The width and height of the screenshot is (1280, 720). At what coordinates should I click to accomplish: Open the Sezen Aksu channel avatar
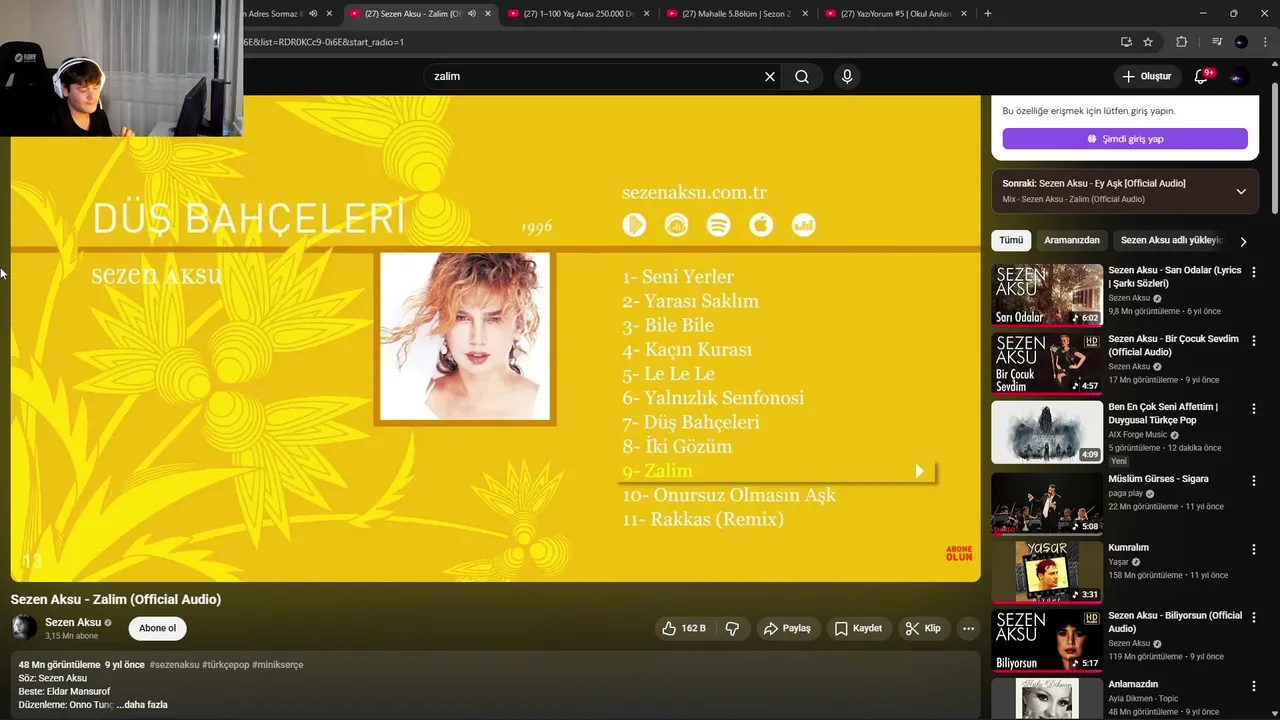(x=24, y=628)
